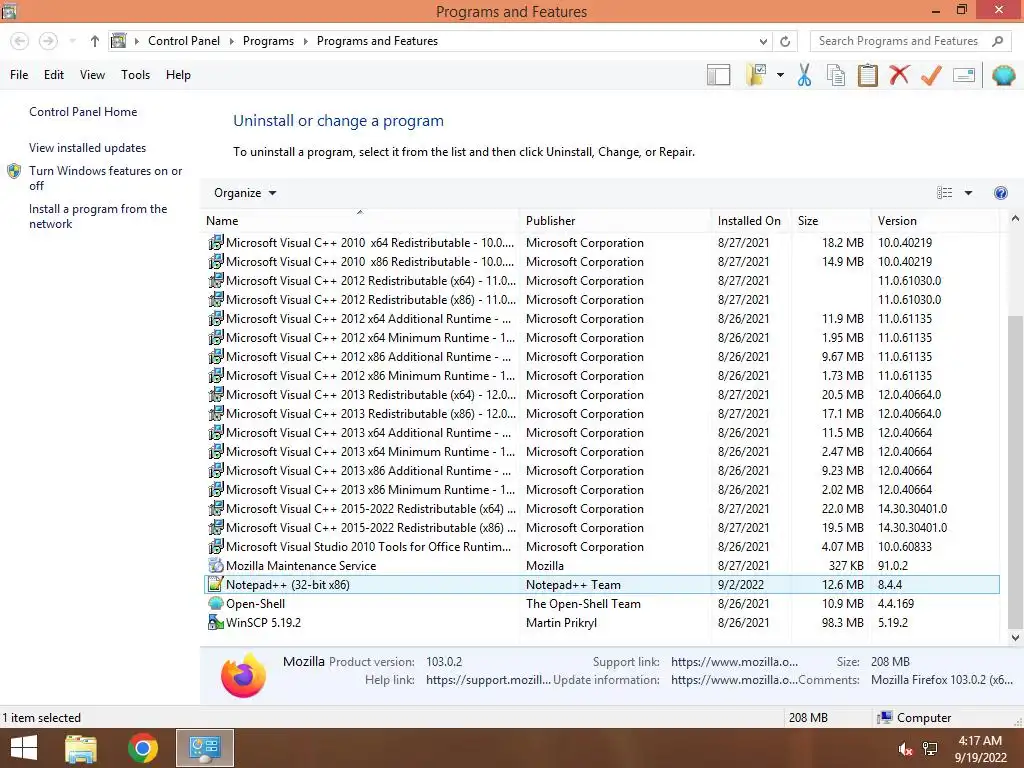Go to Control Panel Home
Screen dimensions: 1024x768
coord(83,112)
